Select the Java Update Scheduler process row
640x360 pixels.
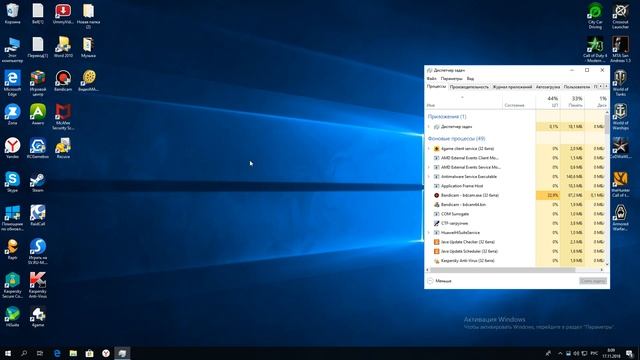(516, 251)
